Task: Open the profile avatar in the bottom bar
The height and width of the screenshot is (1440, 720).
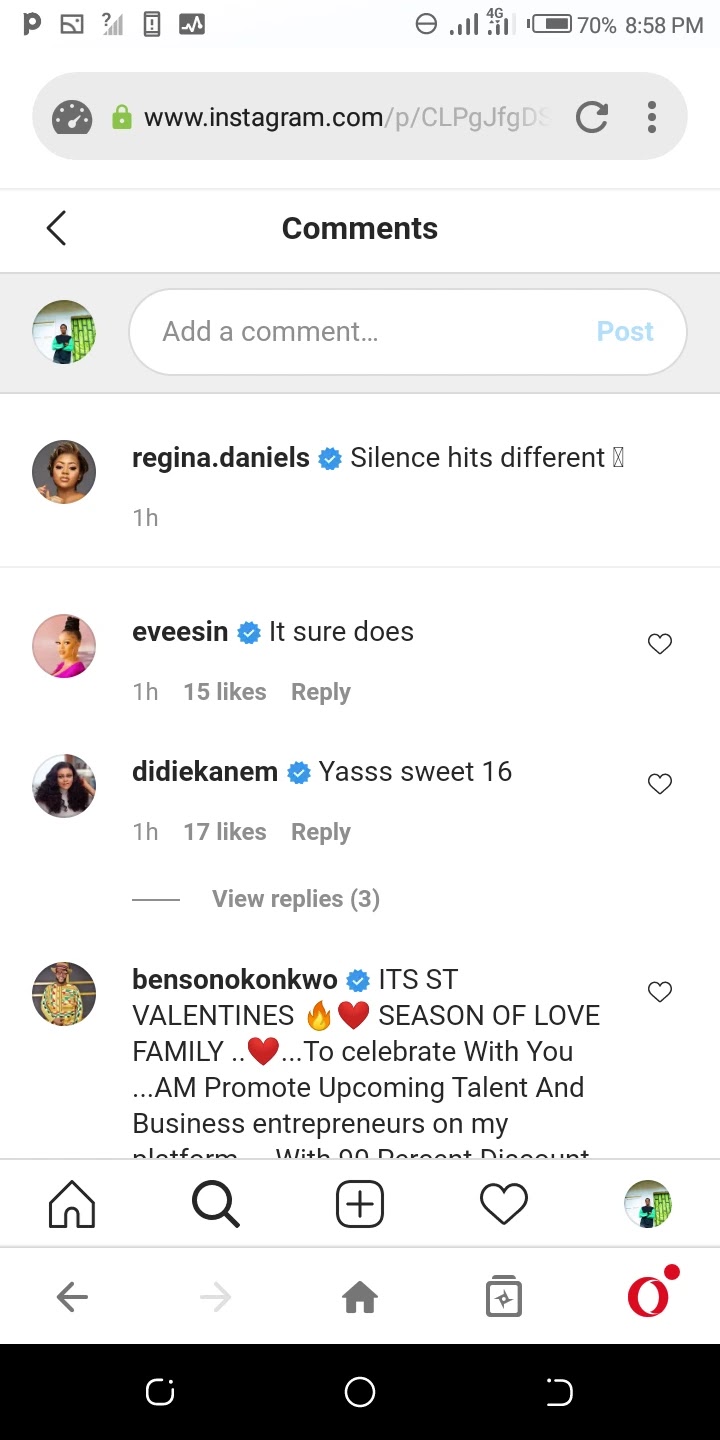Action: 648,1204
